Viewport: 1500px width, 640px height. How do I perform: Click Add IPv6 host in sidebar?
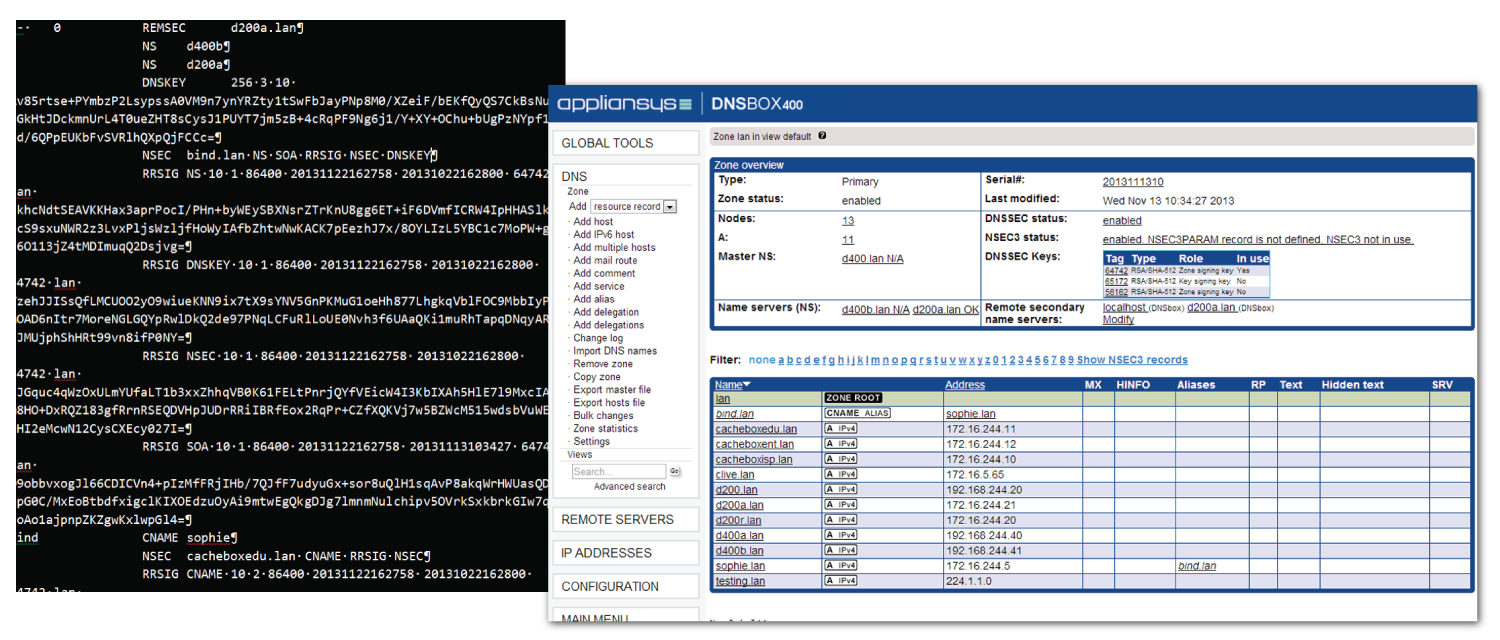[x=603, y=235]
